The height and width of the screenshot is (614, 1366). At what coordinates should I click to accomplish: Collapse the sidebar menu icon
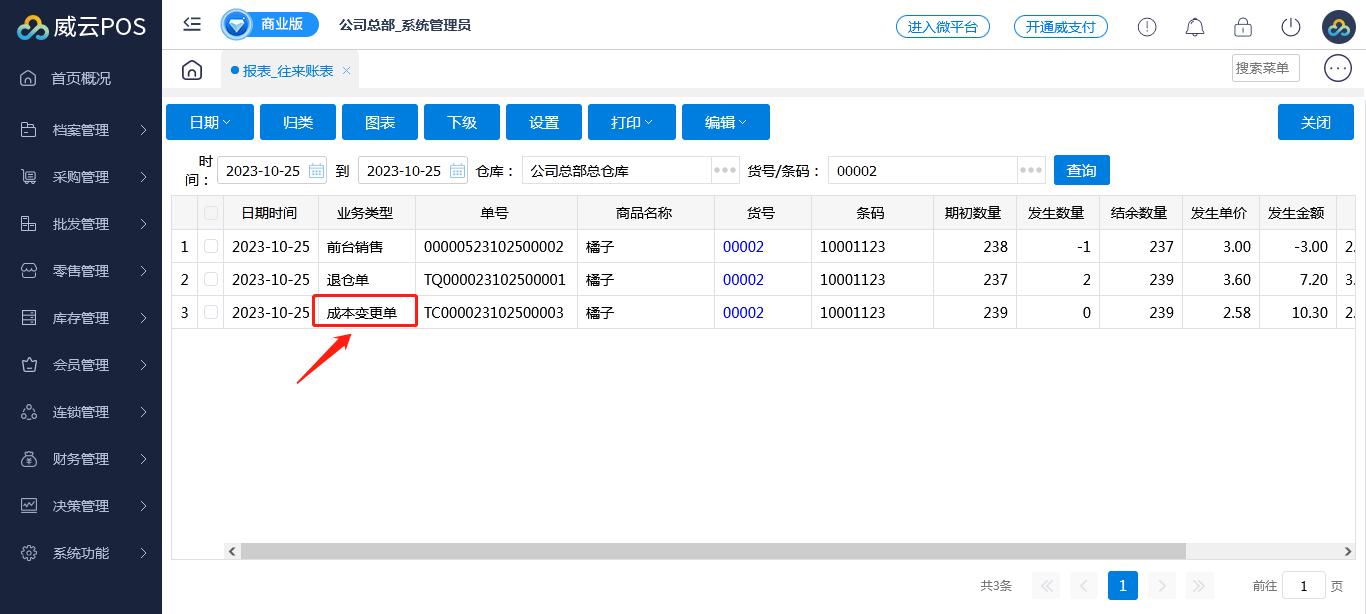click(192, 25)
